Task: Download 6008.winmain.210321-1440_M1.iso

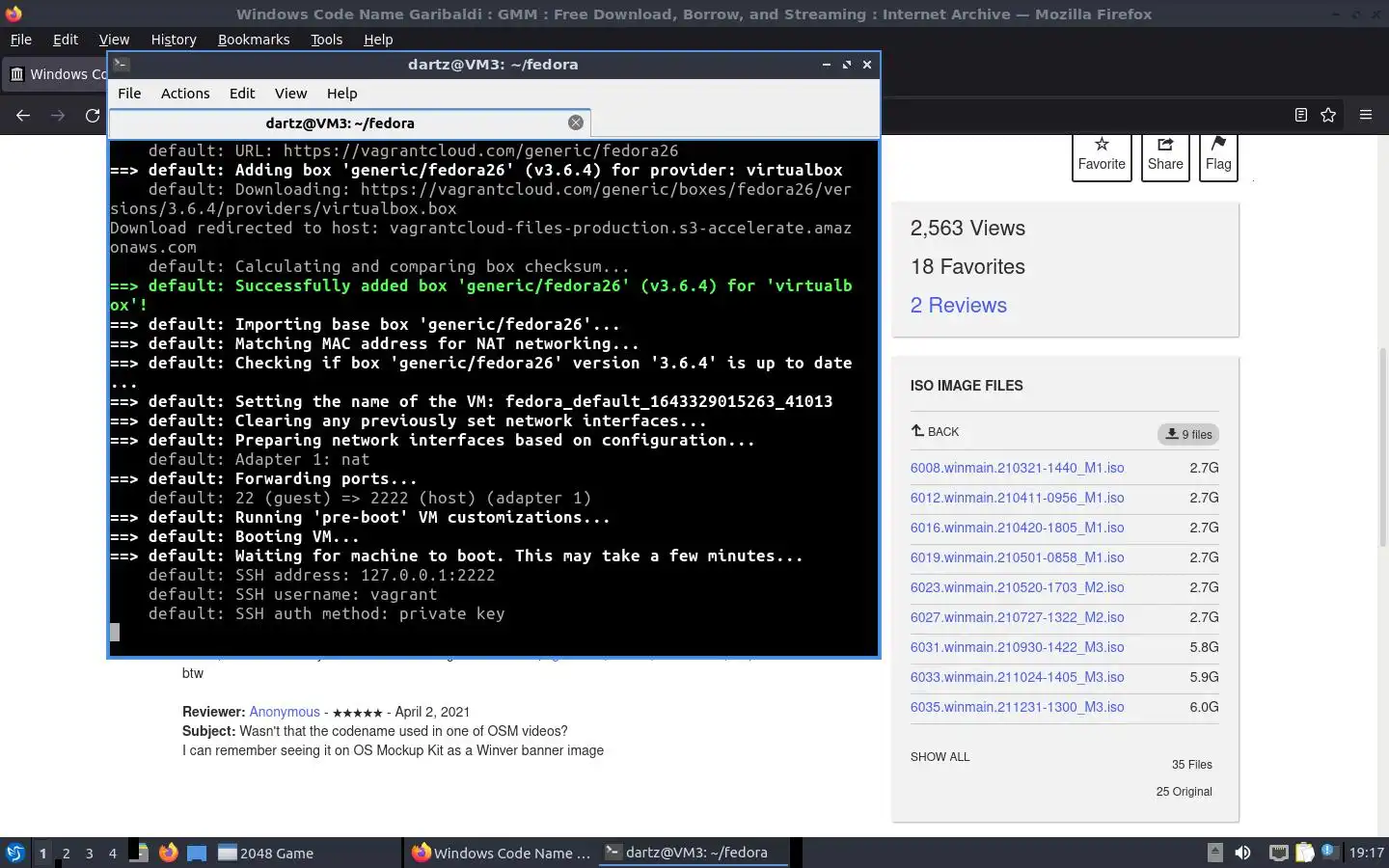Action: click(x=1017, y=468)
